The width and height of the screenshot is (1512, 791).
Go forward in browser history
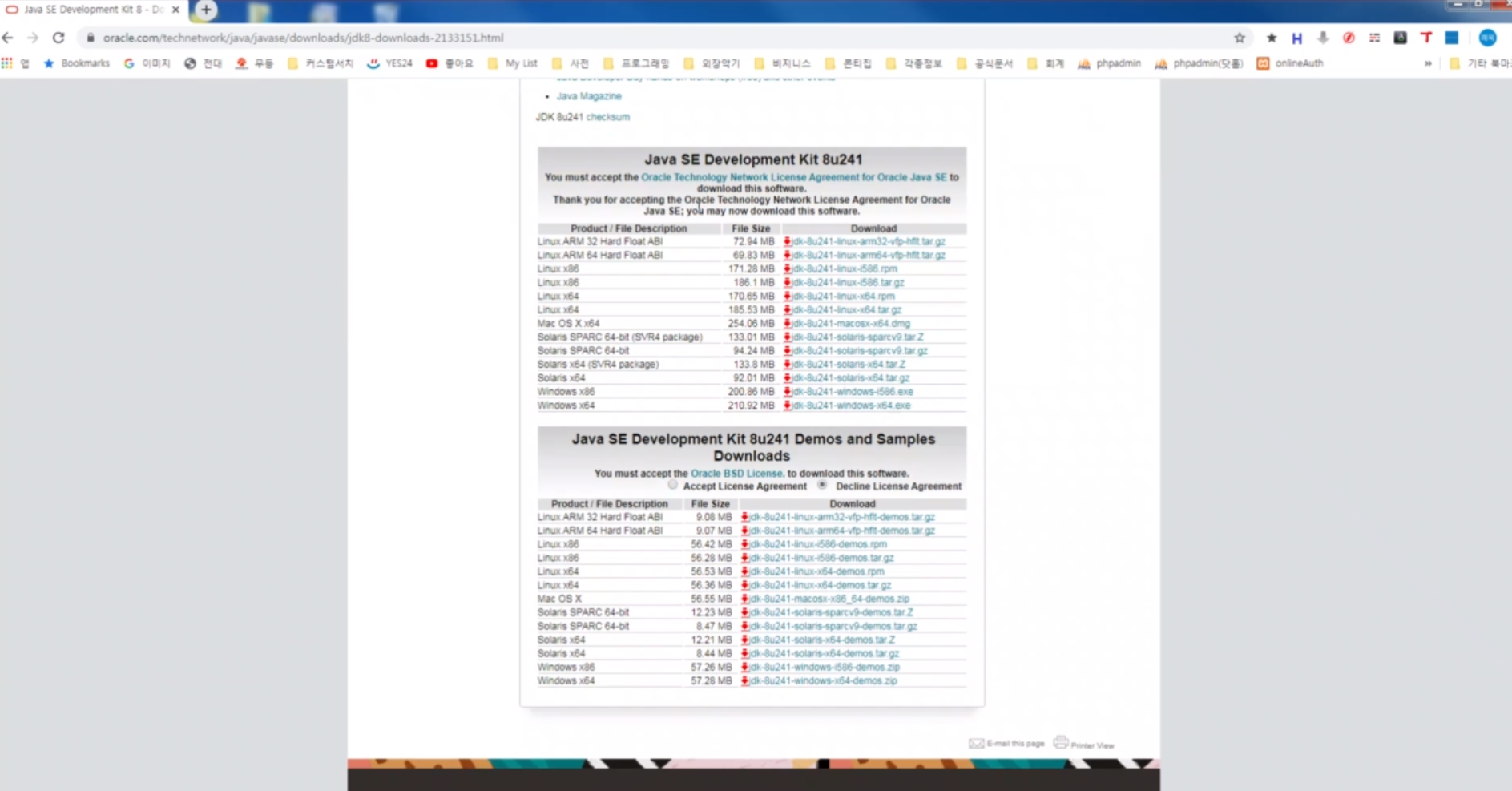(x=33, y=38)
